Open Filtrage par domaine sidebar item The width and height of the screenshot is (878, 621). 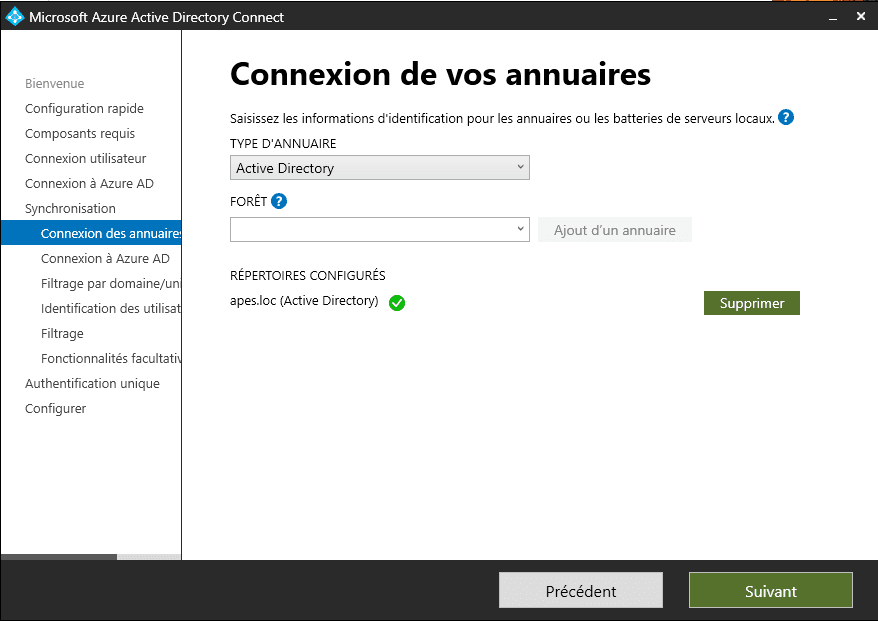110,284
